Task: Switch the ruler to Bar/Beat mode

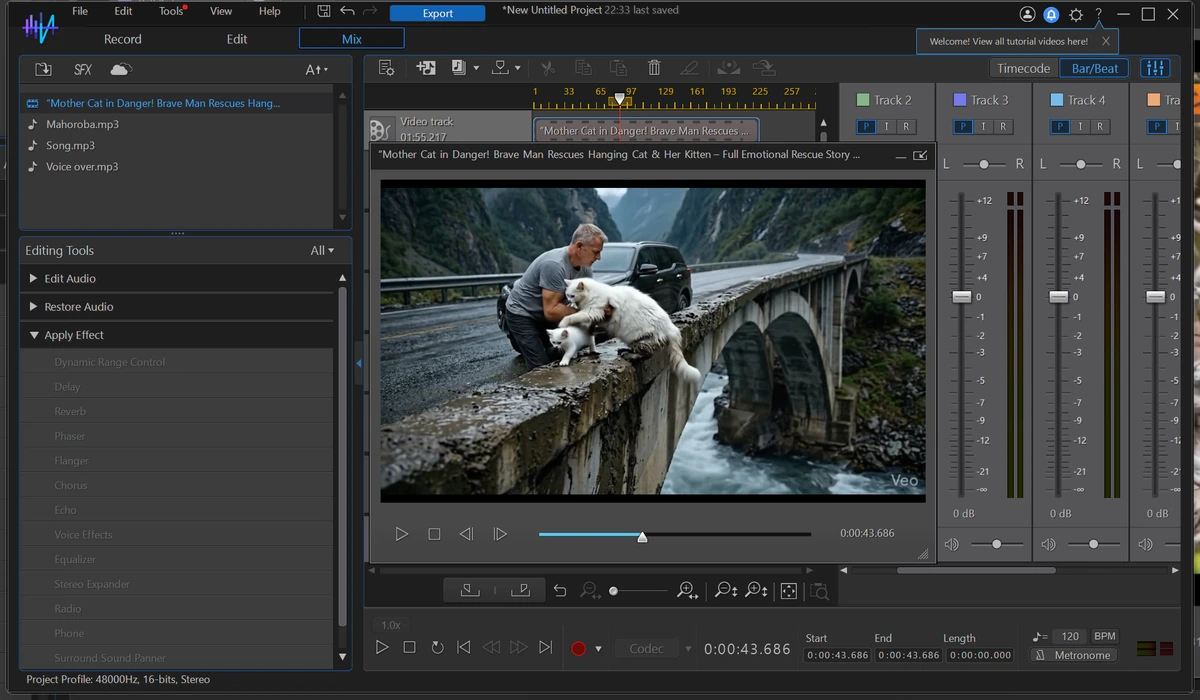Action: pyautogui.click(x=1095, y=68)
